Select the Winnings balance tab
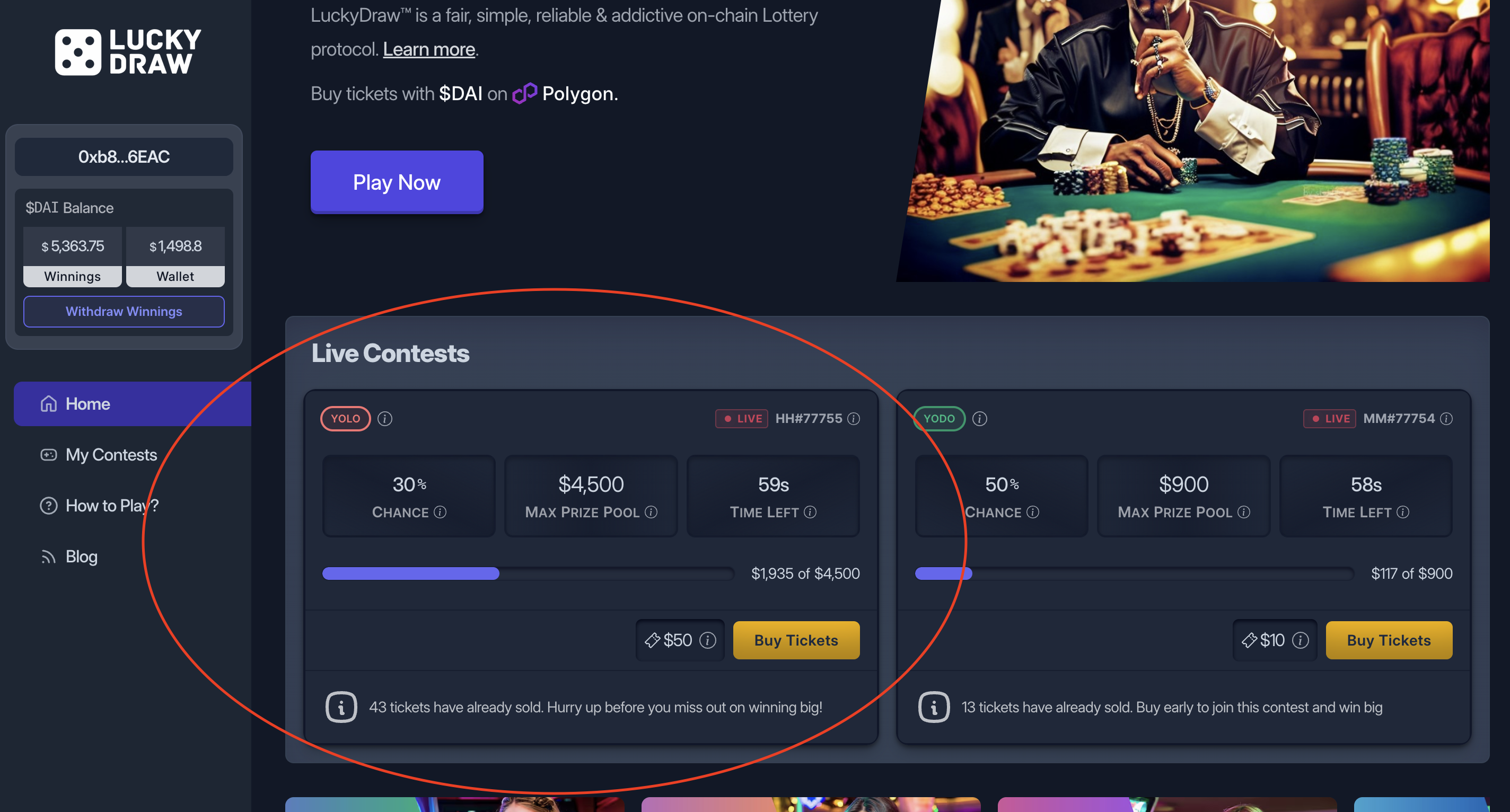 click(72, 276)
